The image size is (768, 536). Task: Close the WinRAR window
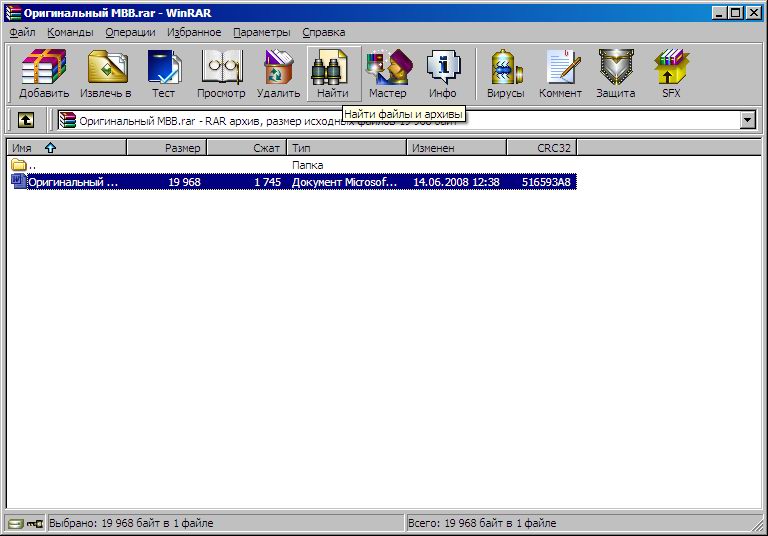(x=754, y=13)
